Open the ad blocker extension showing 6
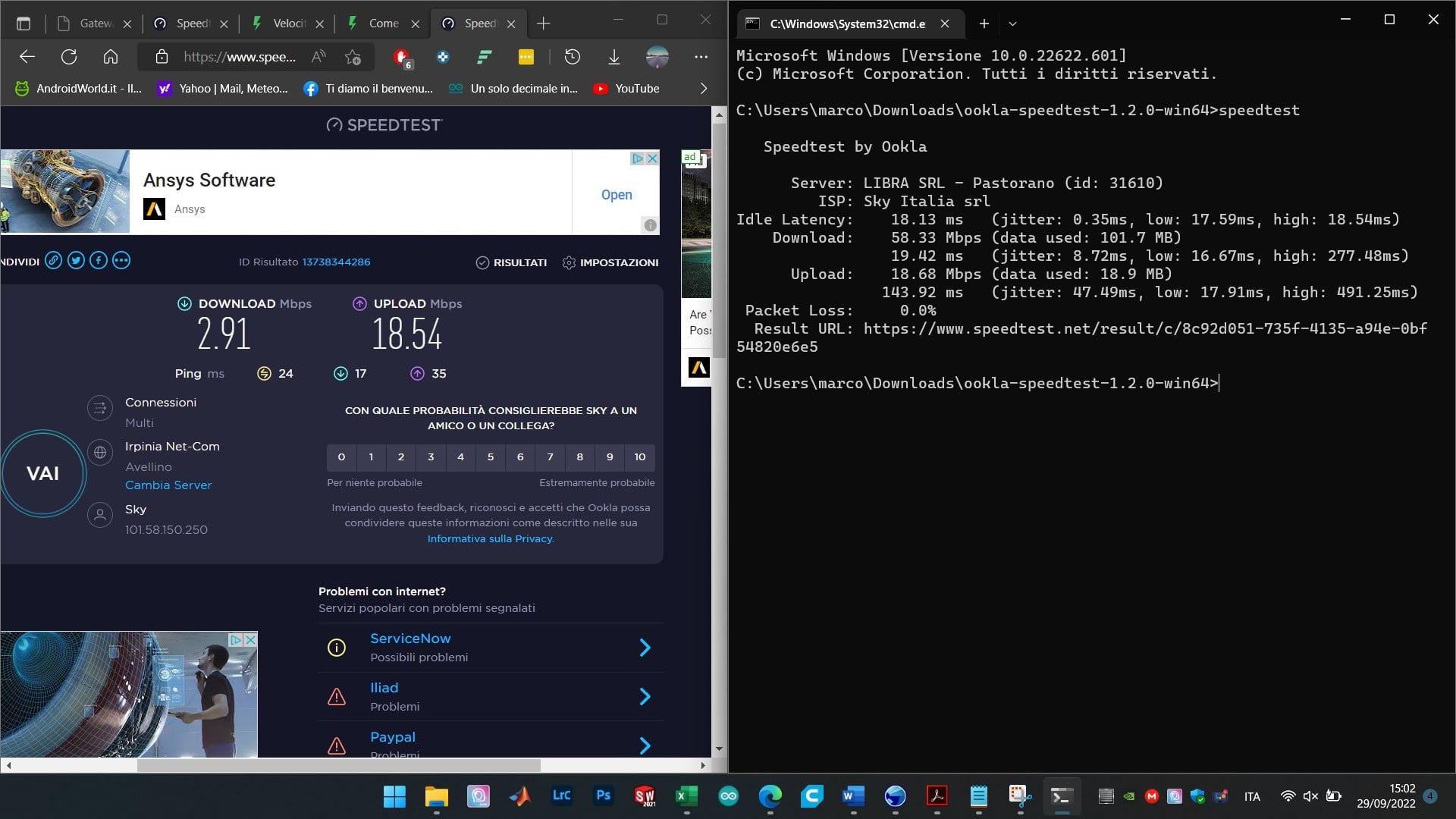 coord(402,58)
